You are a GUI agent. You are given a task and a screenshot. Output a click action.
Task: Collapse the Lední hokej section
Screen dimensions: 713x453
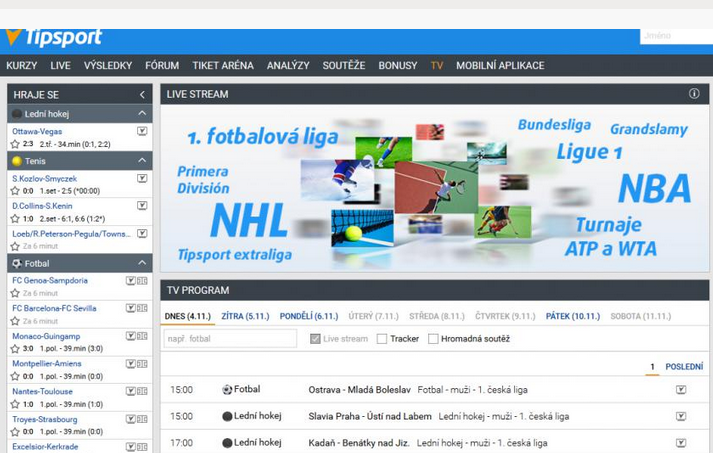click(x=142, y=113)
